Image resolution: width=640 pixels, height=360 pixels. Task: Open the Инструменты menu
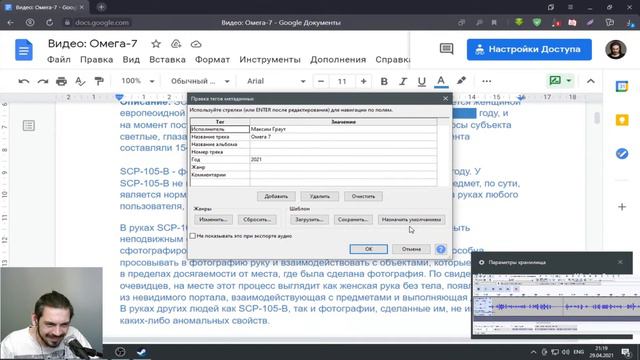270,60
